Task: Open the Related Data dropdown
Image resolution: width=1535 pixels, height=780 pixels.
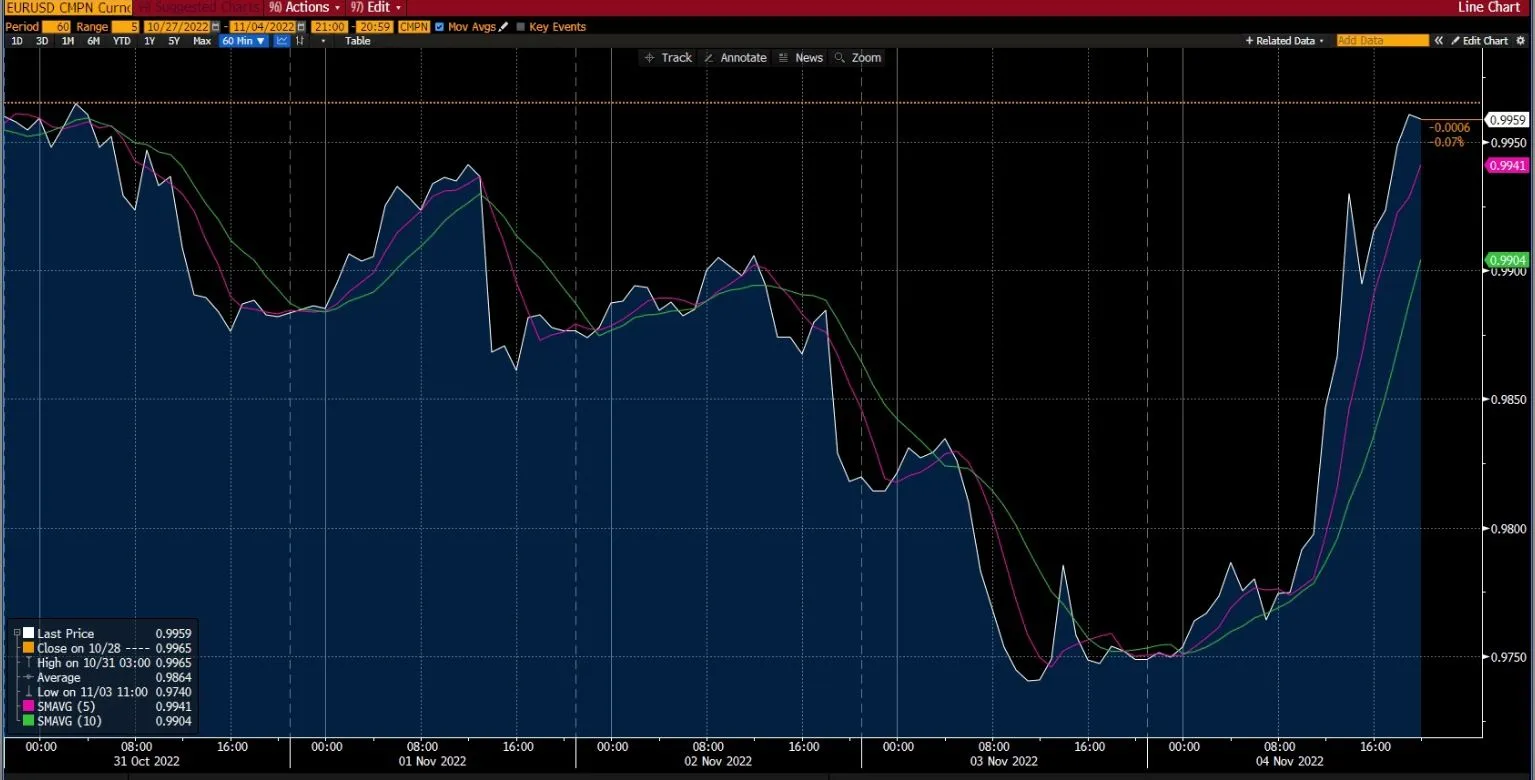Action: (x=1321, y=40)
